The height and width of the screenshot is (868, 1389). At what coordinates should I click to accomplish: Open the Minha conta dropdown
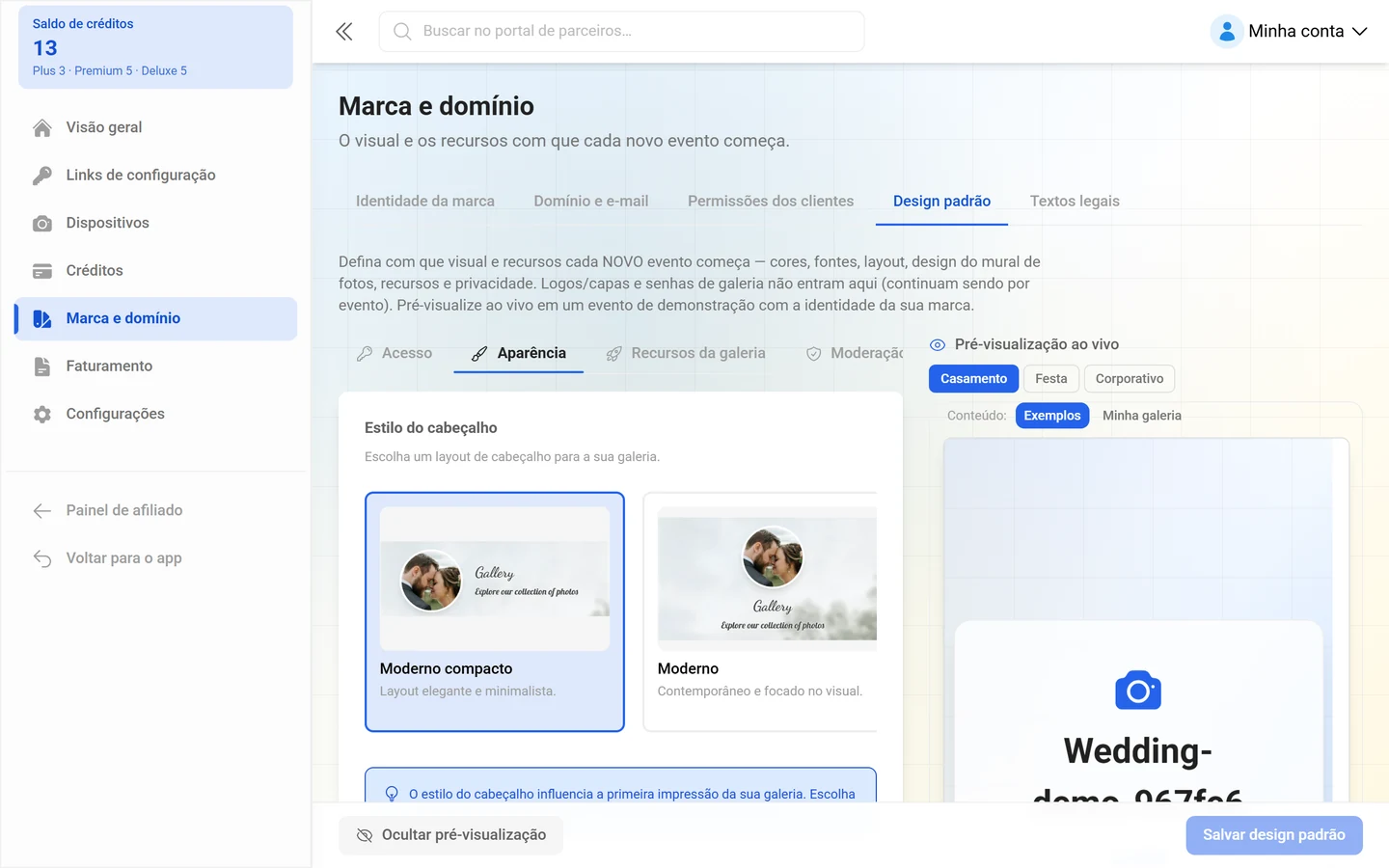pyautogui.click(x=1290, y=32)
